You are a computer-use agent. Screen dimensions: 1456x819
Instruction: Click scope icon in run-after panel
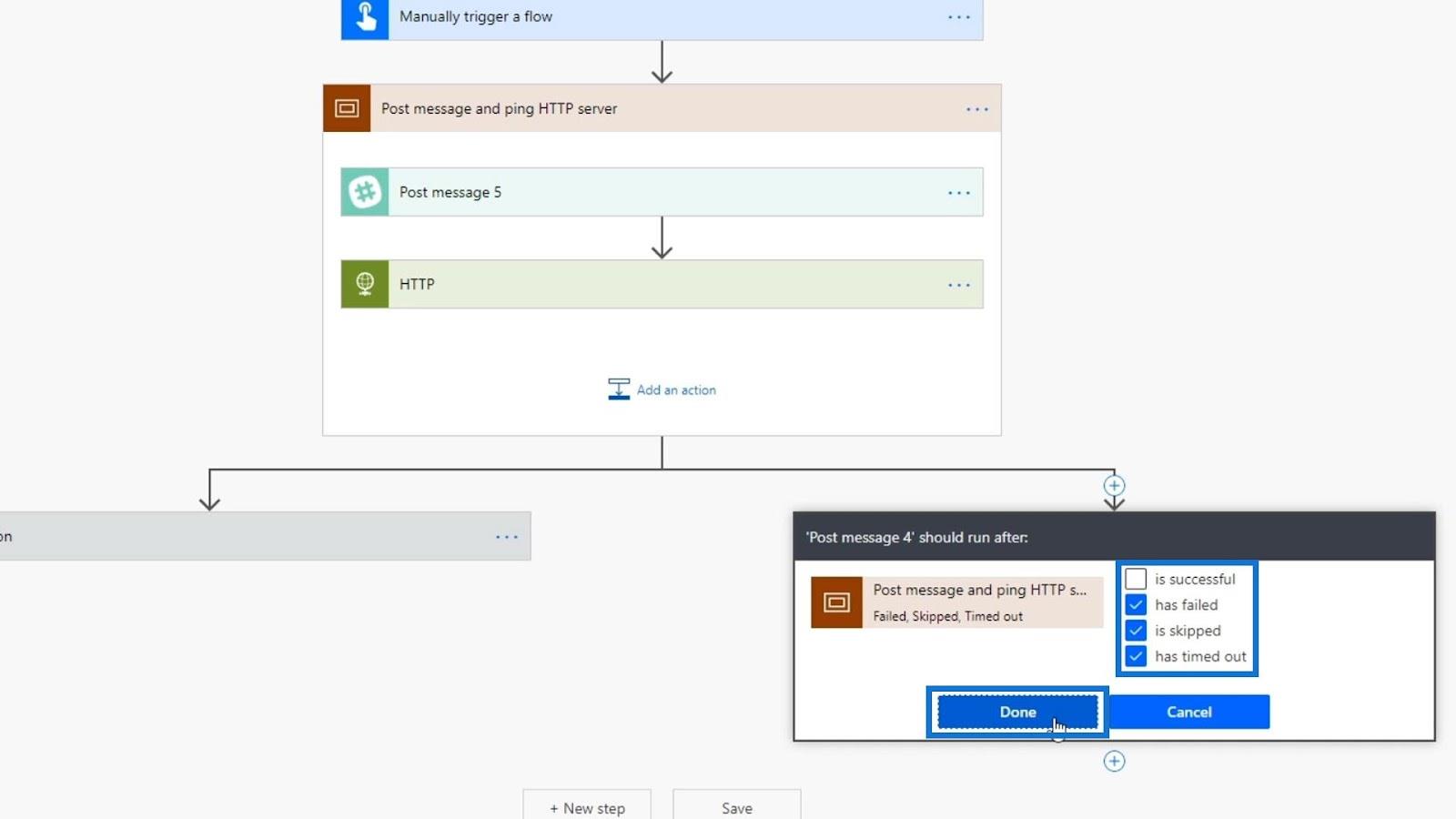tap(836, 602)
